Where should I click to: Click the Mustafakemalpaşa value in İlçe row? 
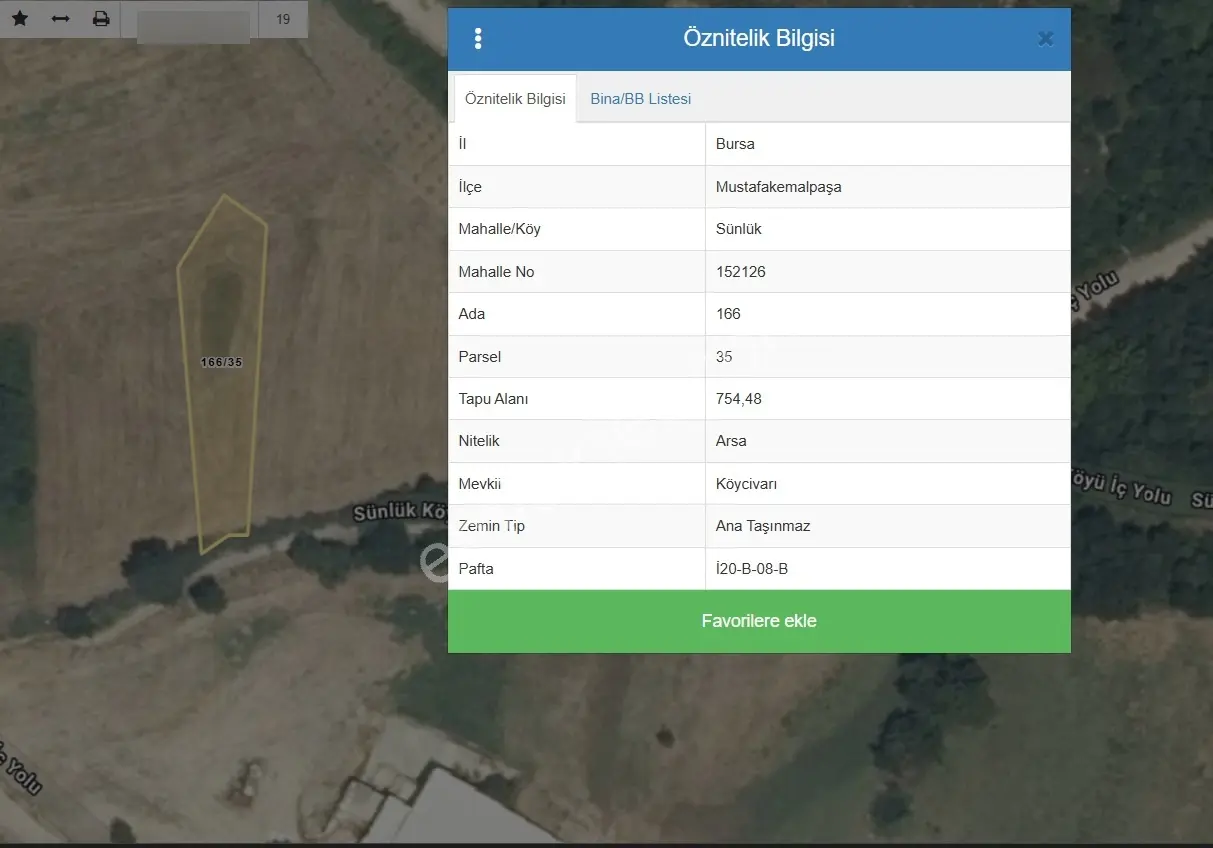click(x=779, y=187)
